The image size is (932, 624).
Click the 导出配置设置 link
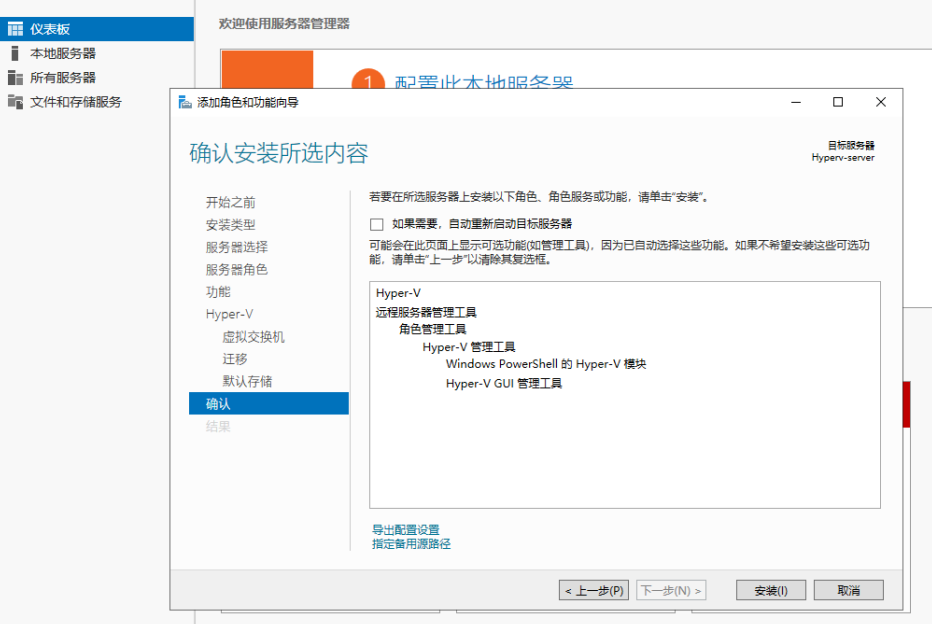(x=405, y=530)
